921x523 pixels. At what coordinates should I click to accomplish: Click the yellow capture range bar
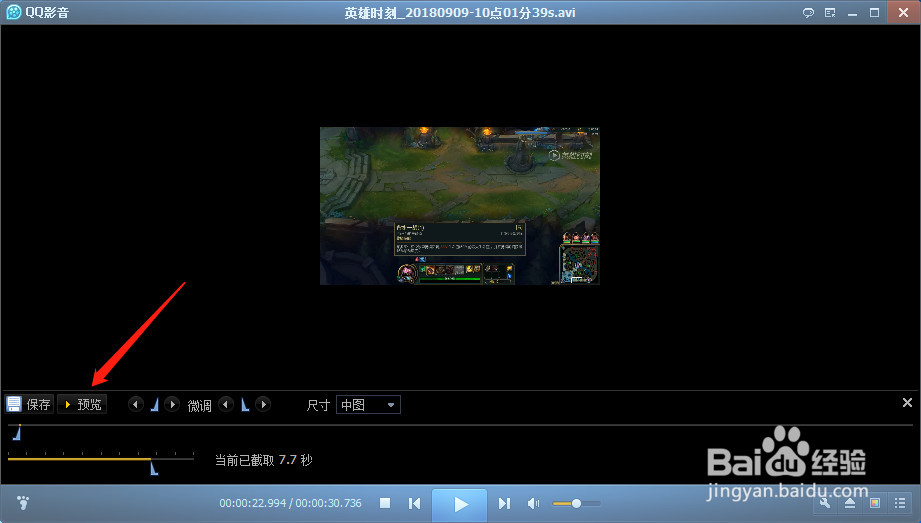click(79, 458)
